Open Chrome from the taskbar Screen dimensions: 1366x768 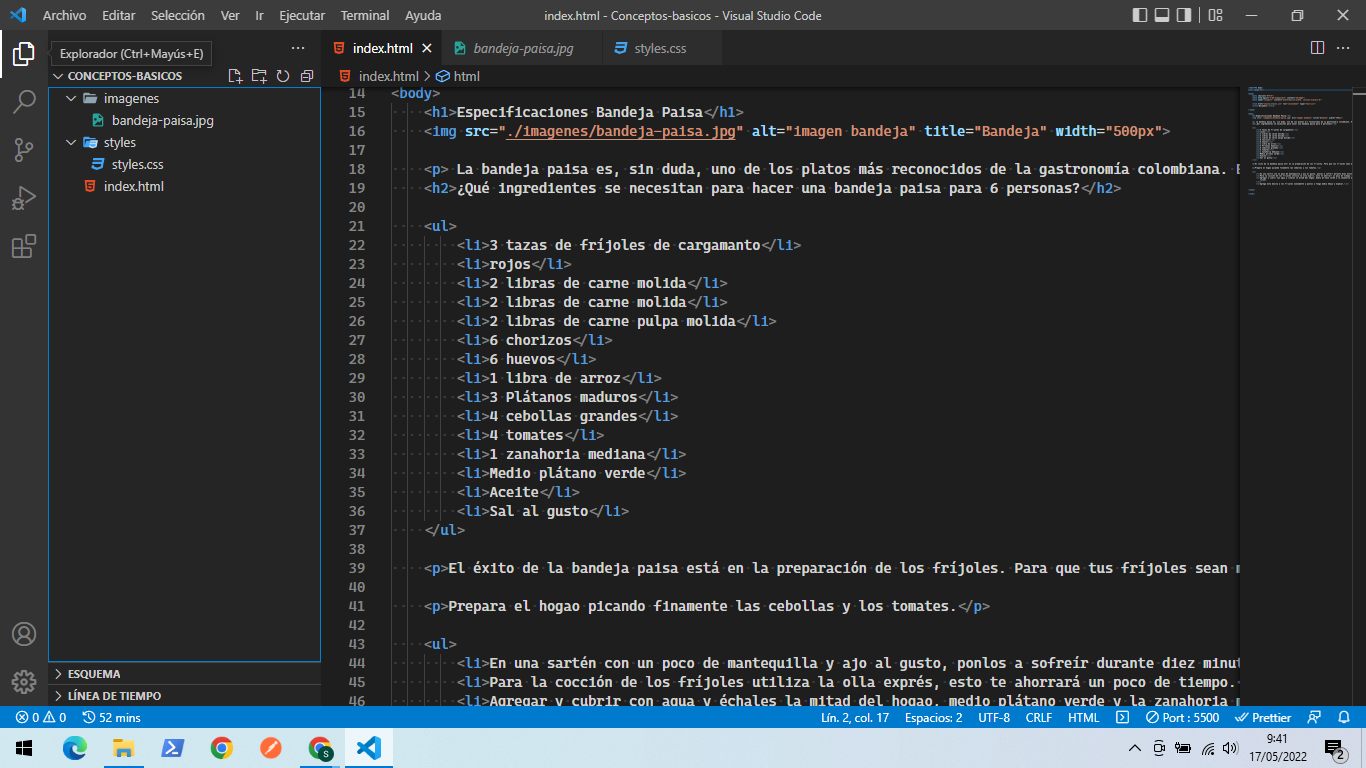tap(222, 746)
